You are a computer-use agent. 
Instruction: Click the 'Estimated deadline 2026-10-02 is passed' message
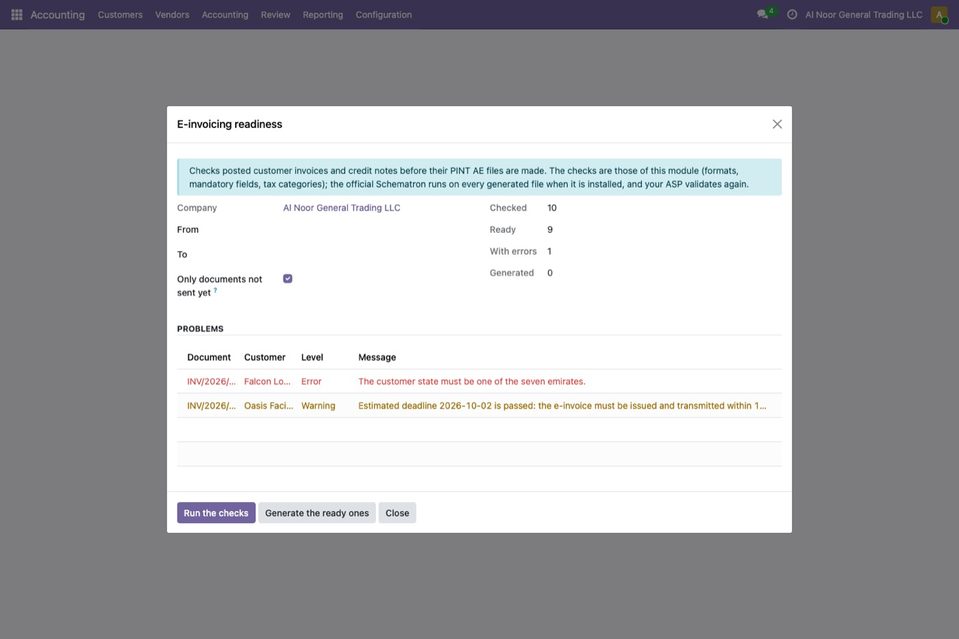tap(562, 406)
